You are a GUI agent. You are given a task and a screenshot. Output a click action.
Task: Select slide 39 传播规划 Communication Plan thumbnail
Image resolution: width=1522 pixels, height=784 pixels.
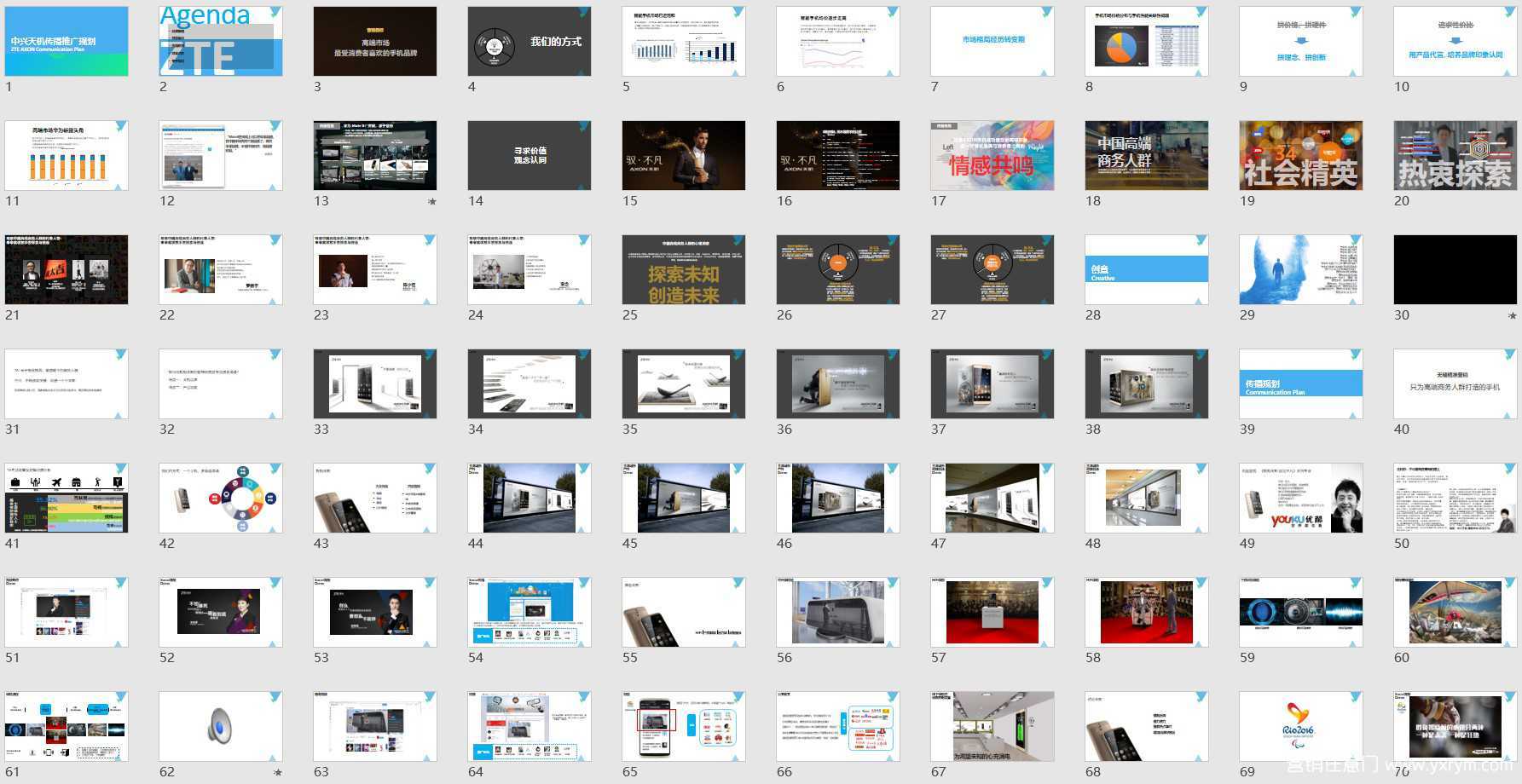(1301, 383)
